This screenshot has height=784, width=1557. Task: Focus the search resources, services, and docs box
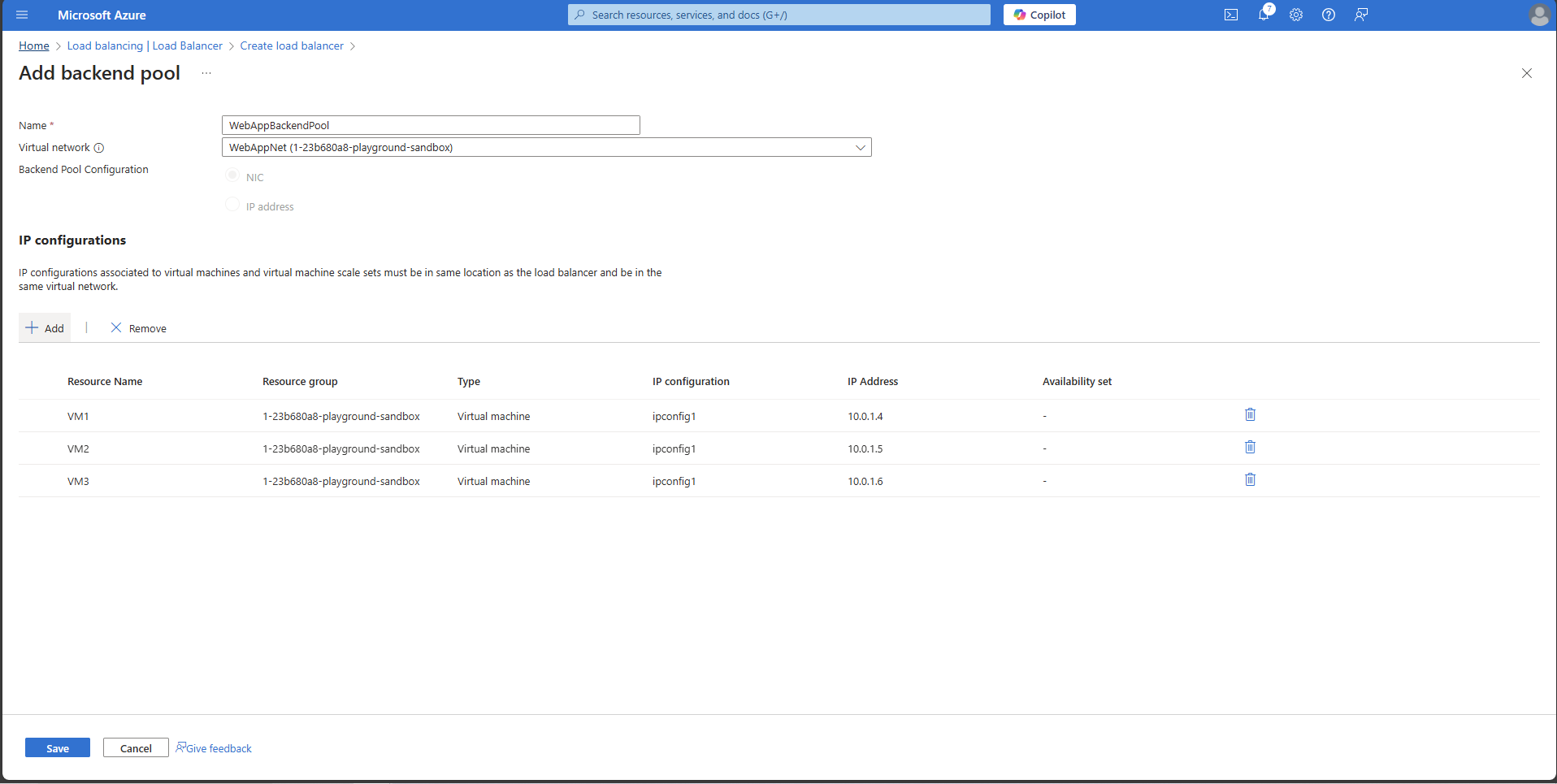click(778, 15)
